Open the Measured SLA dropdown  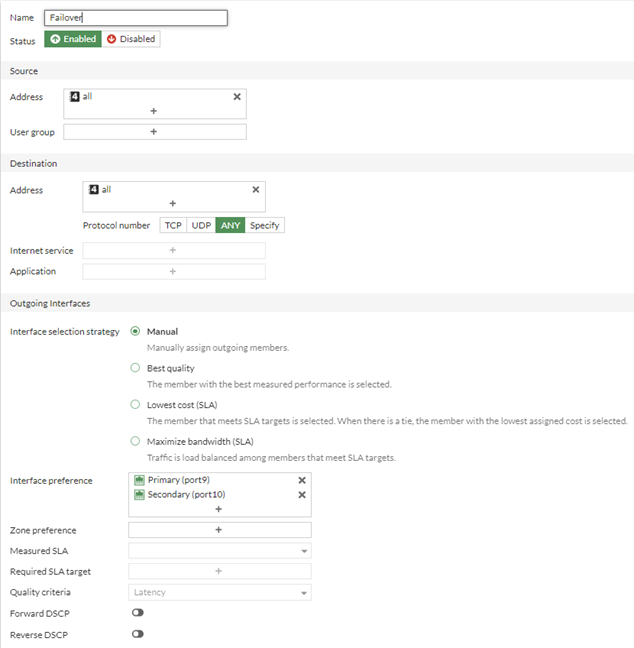pyautogui.click(x=219, y=551)
